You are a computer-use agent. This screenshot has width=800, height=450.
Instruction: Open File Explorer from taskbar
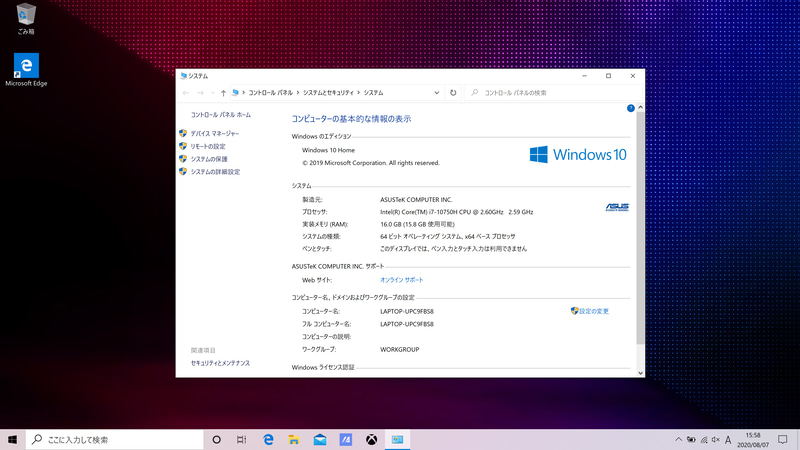click(294, 439)
